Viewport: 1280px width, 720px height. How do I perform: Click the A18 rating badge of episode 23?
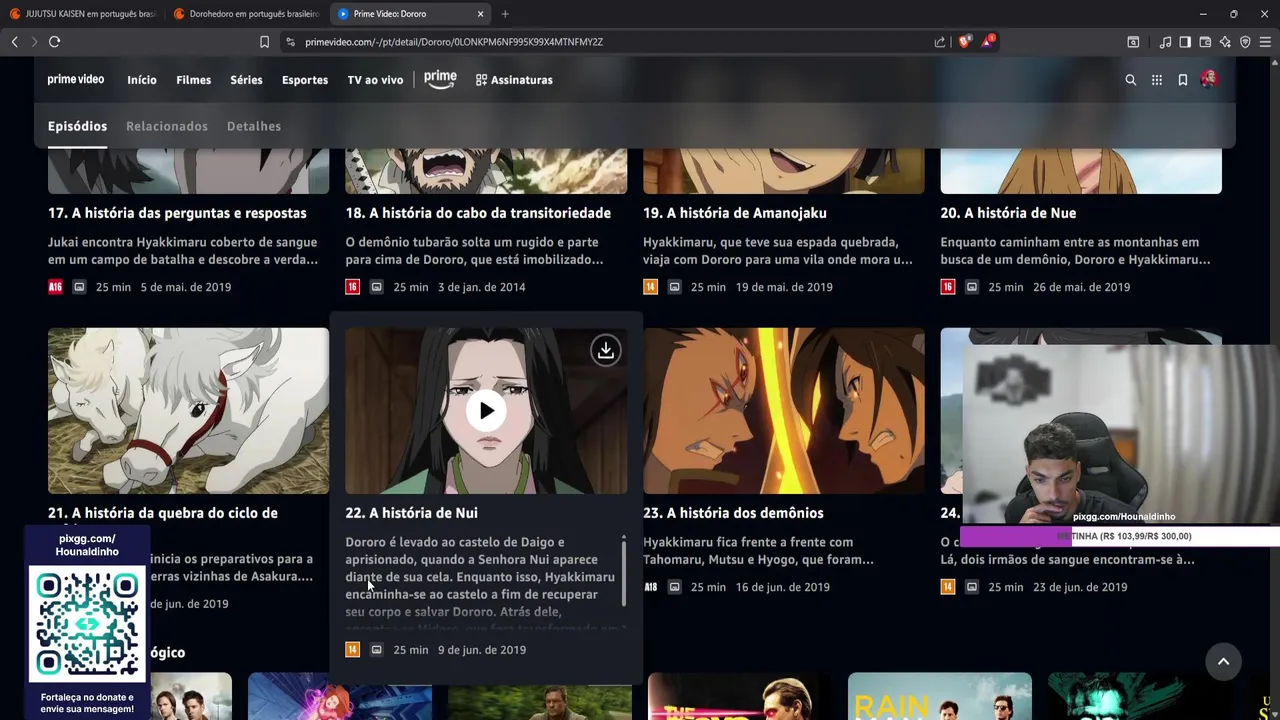pos(650,587)
